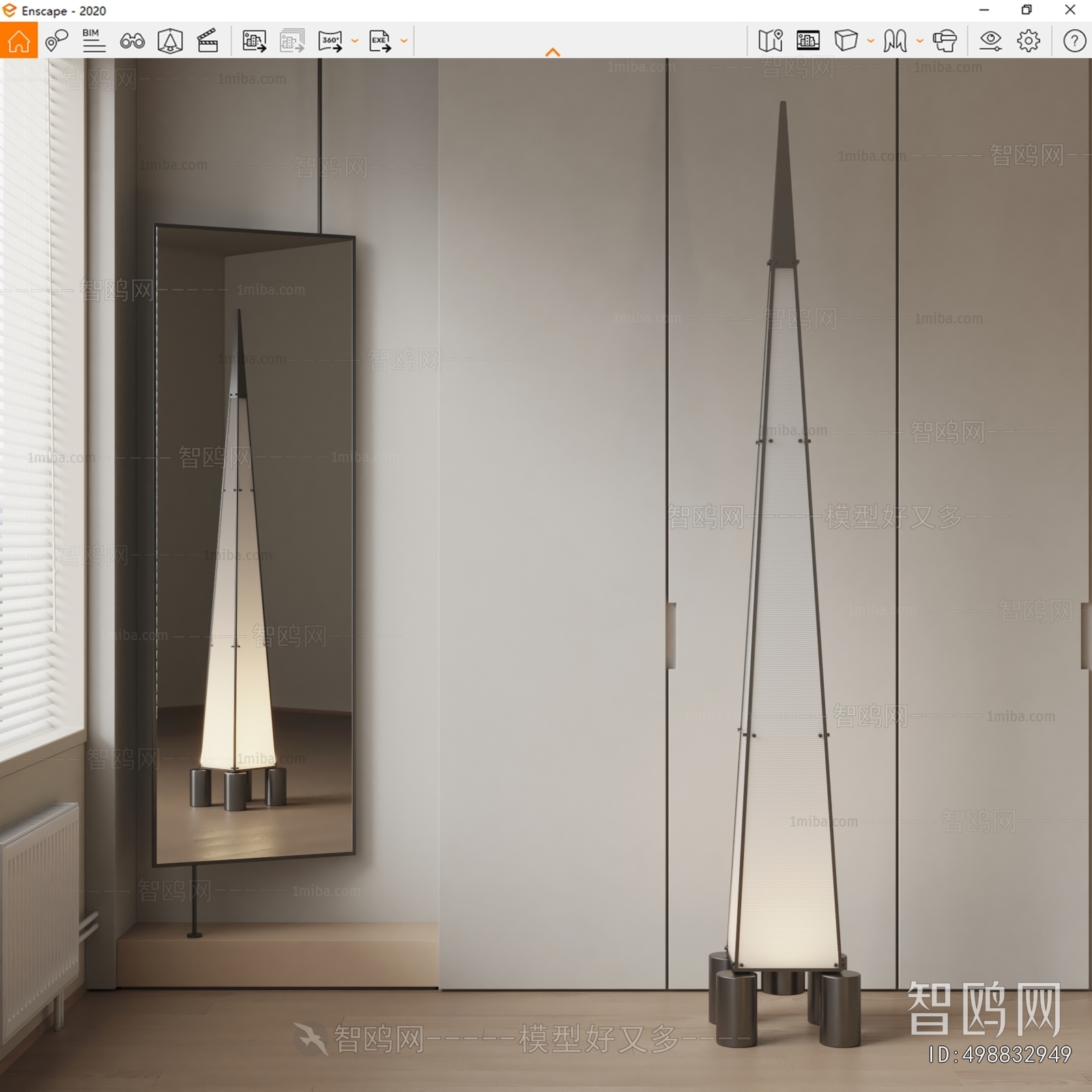Screen dimensions: 1092x1092
Task: Open the Asset Library tree icon
Action: pos(170,41)
